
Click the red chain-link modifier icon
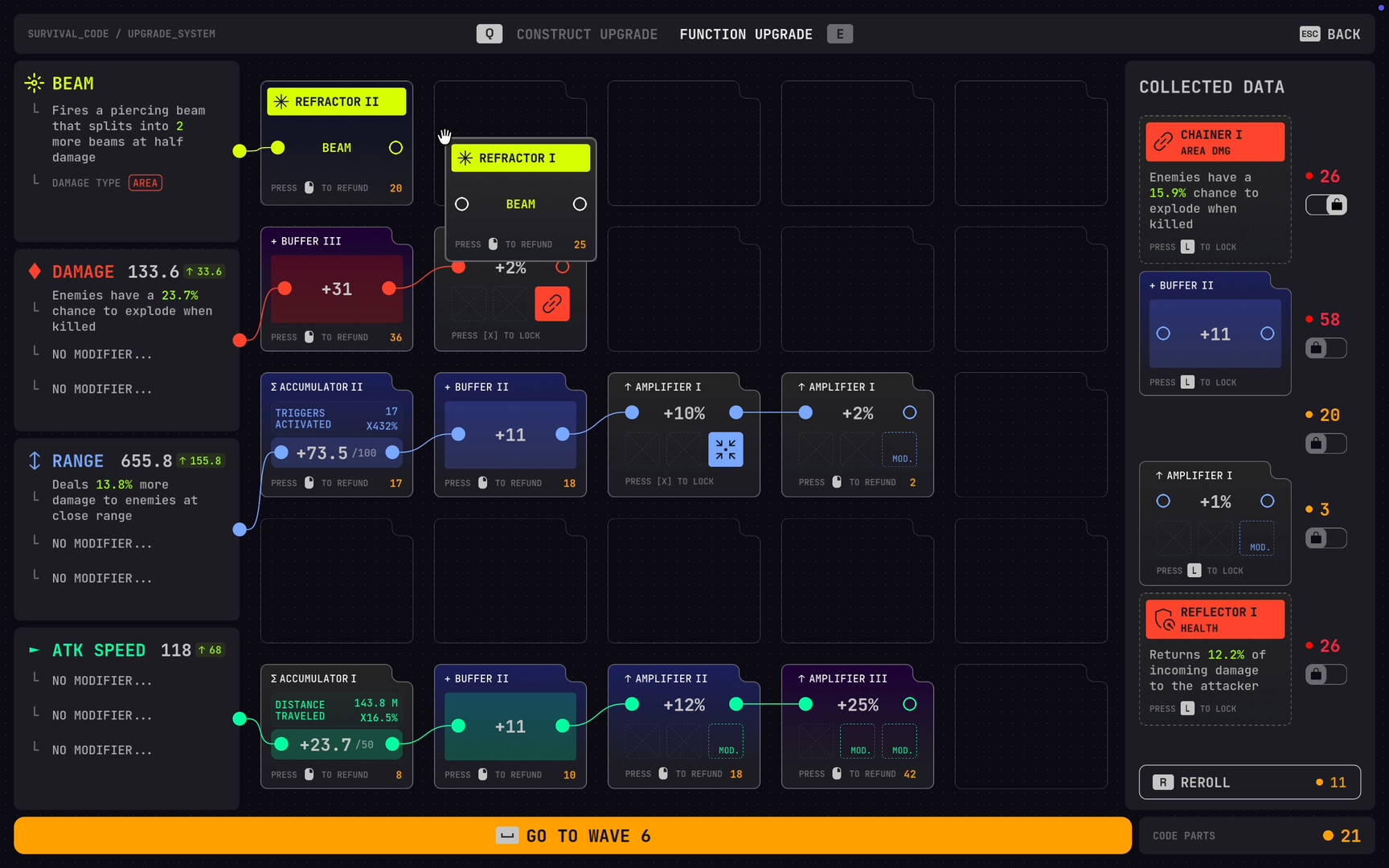[552, 304]
